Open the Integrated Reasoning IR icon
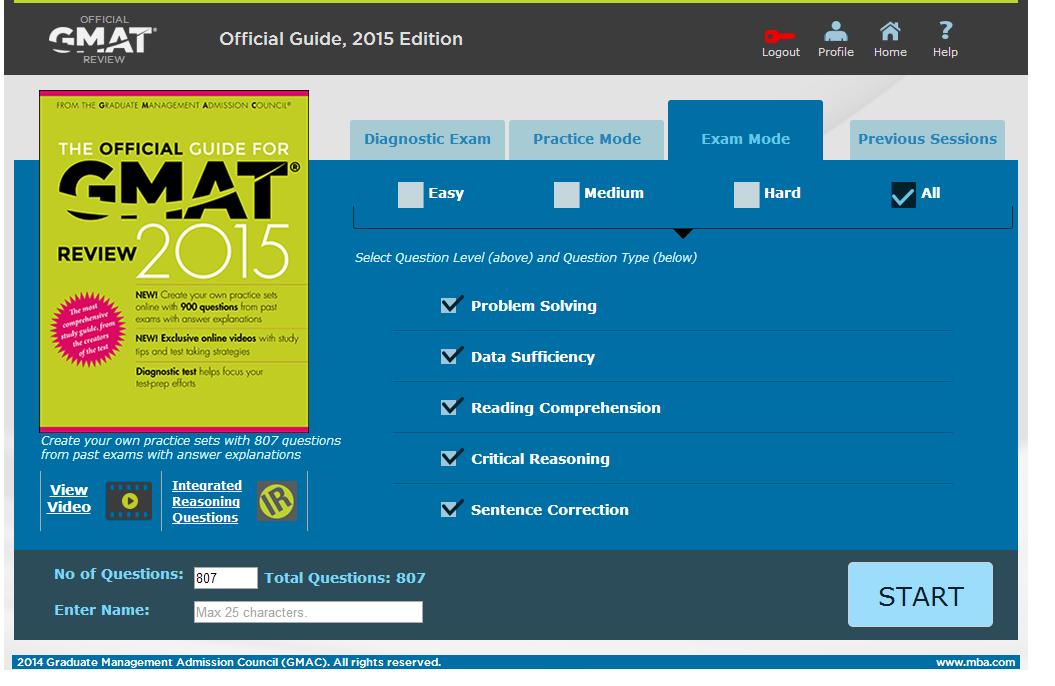Screen dimensions: 1055x686 click(x=277, y=501)
